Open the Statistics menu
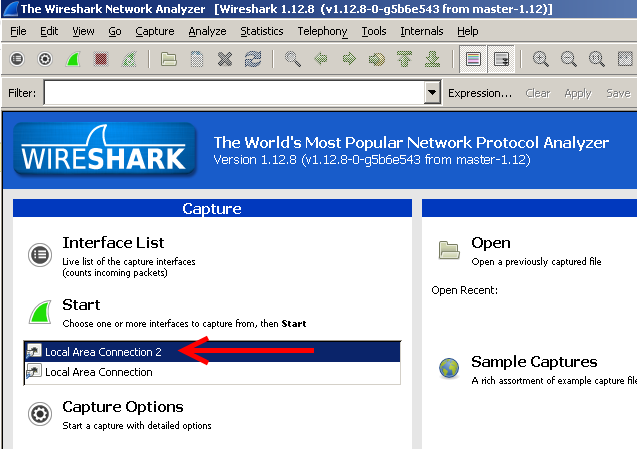Screen dimensions: 637x449 [x=262, y=31]
